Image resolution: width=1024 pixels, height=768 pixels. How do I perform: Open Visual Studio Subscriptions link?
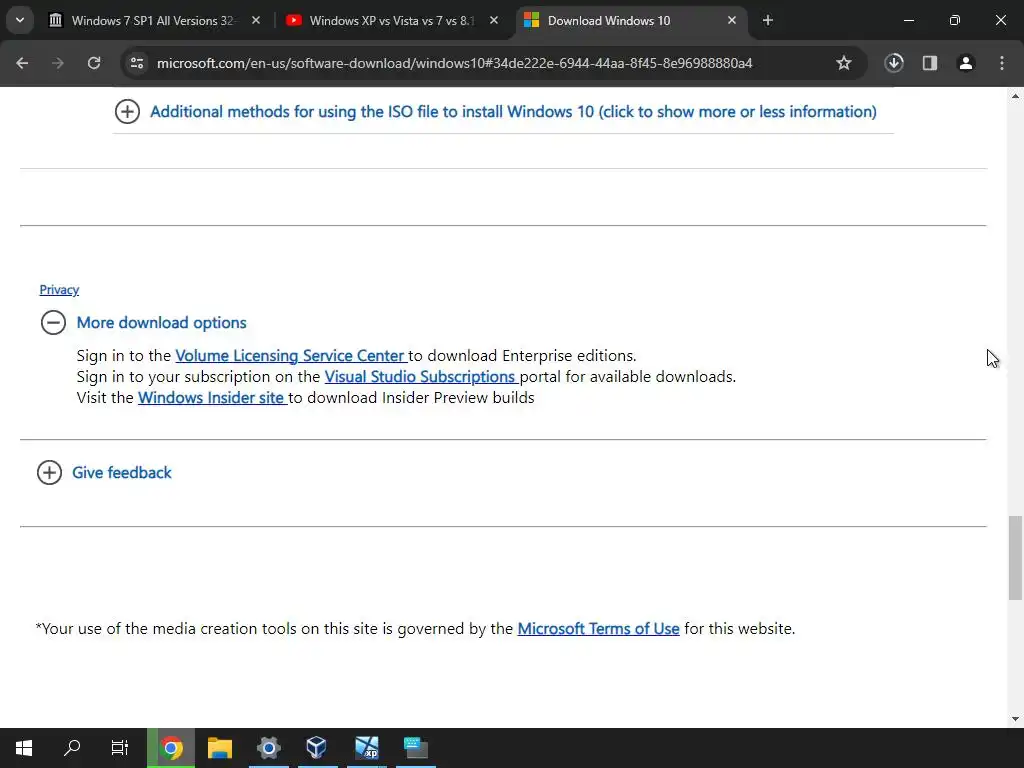420,377
